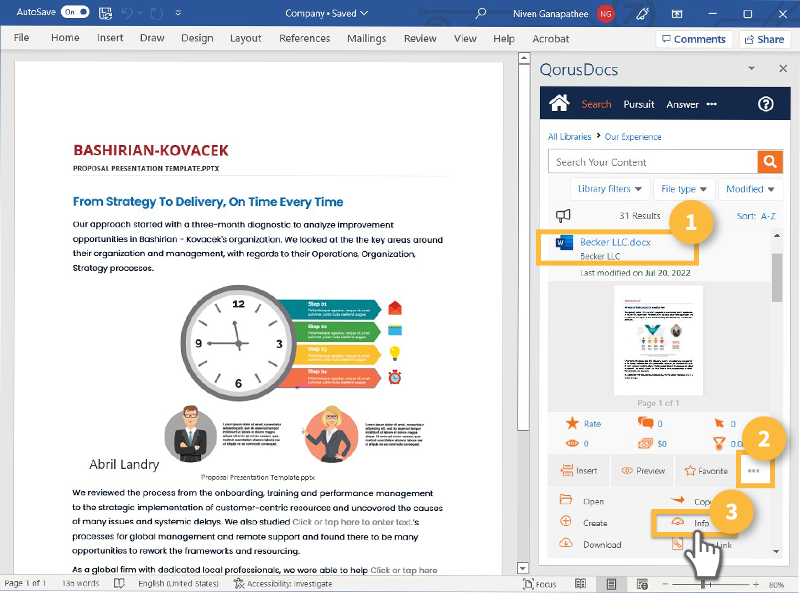Close the QorusDocs task pane
Screen dimensions: 800x593
point(783,68)
